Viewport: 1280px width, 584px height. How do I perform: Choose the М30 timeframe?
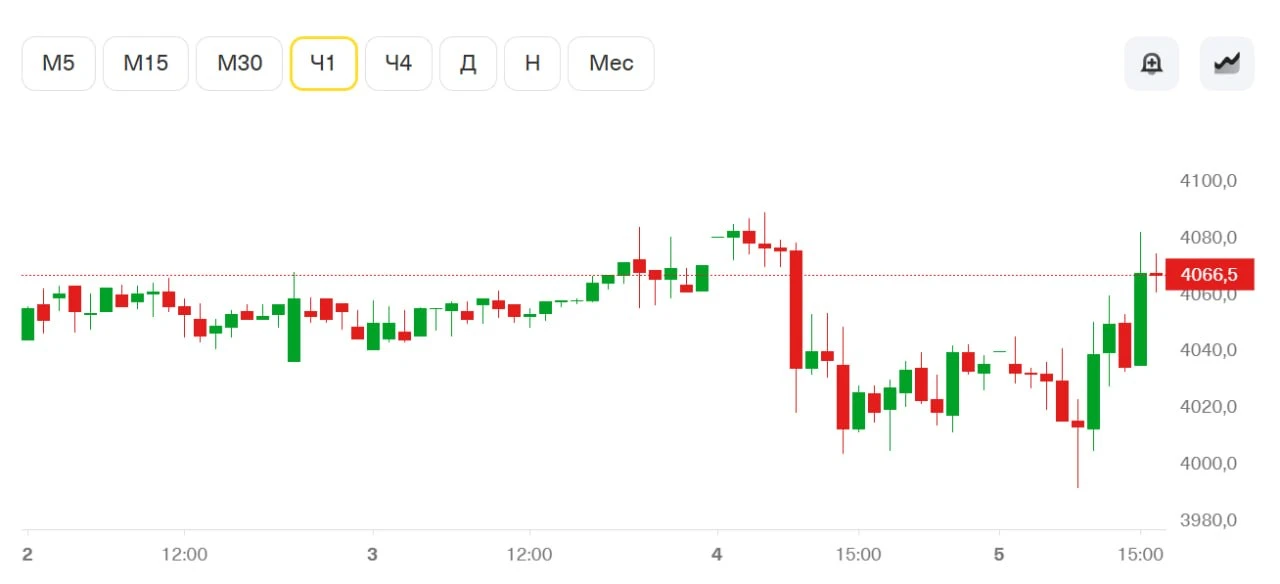(240, 64)
